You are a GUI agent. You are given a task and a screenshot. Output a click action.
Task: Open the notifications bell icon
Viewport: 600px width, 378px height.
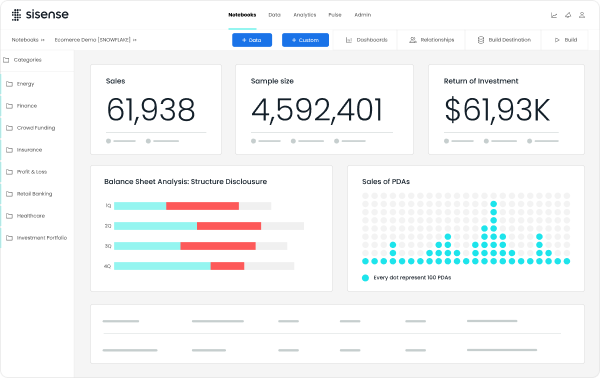pyautogui.click(x=568, y=15)
